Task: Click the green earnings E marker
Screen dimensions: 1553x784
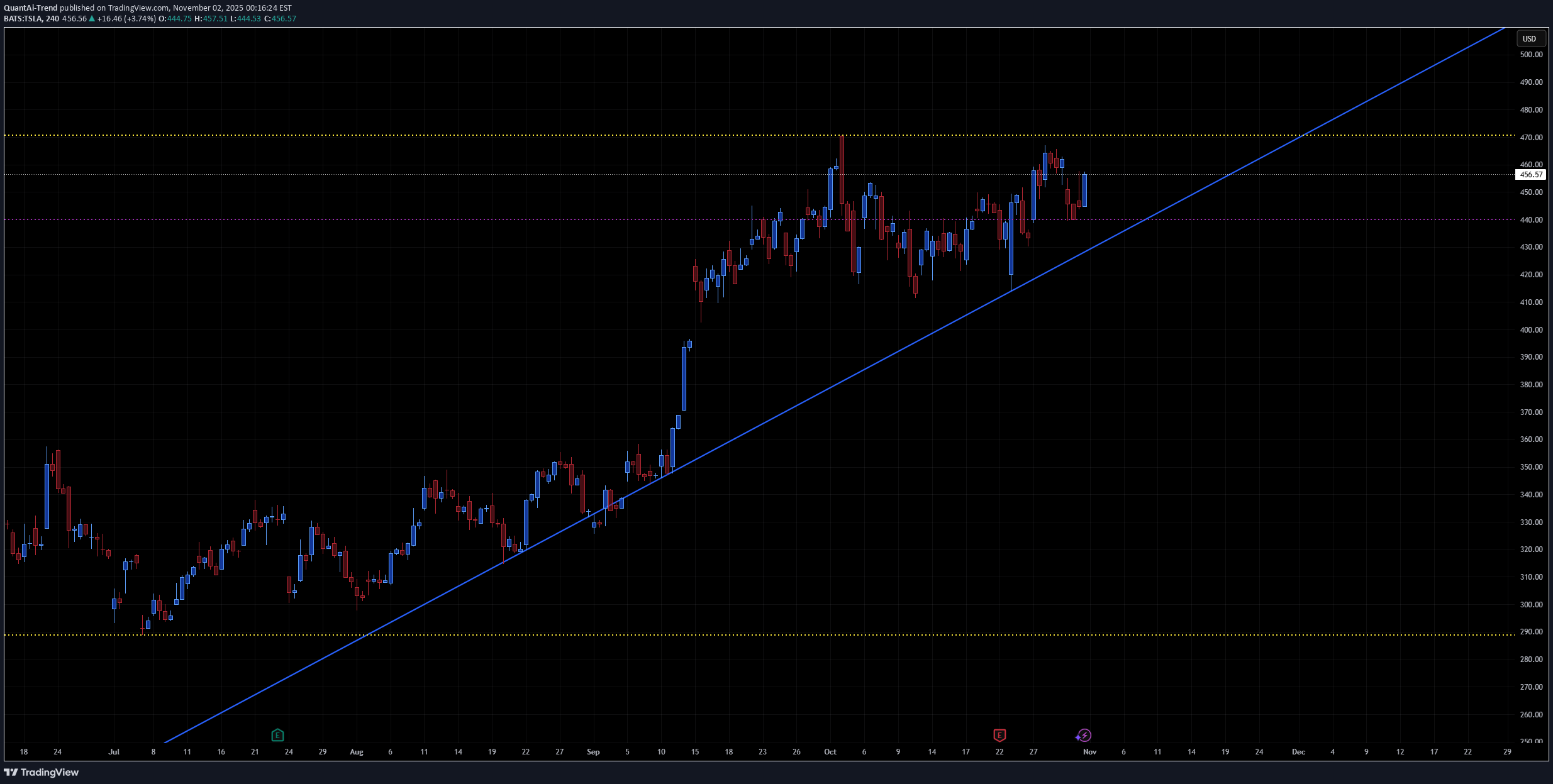Action: pos(277,735)
